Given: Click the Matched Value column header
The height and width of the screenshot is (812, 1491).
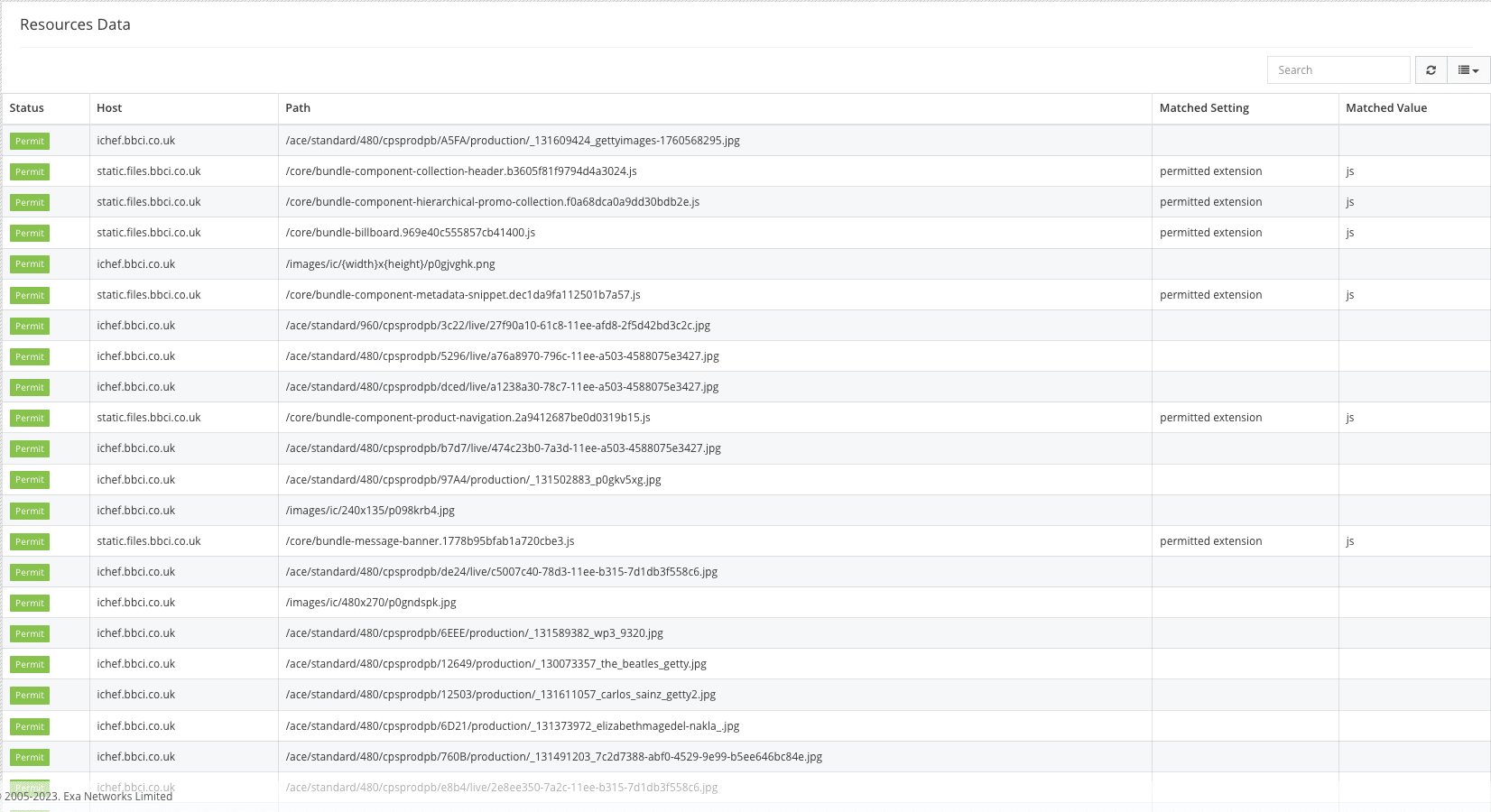Looking at the screenshot, I should (x=1386, y=108).
